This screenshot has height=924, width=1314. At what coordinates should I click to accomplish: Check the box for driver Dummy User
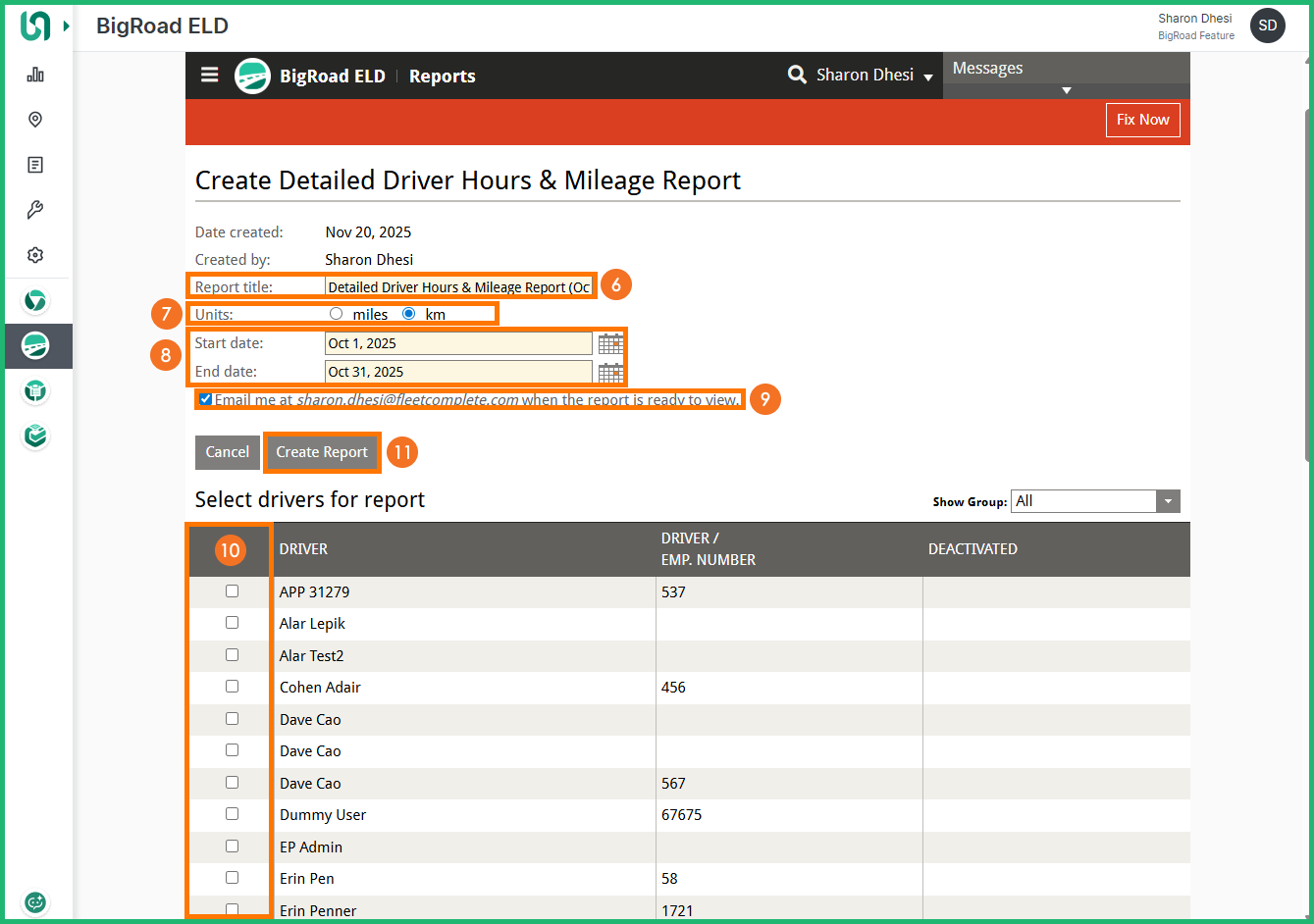[233, 814]
